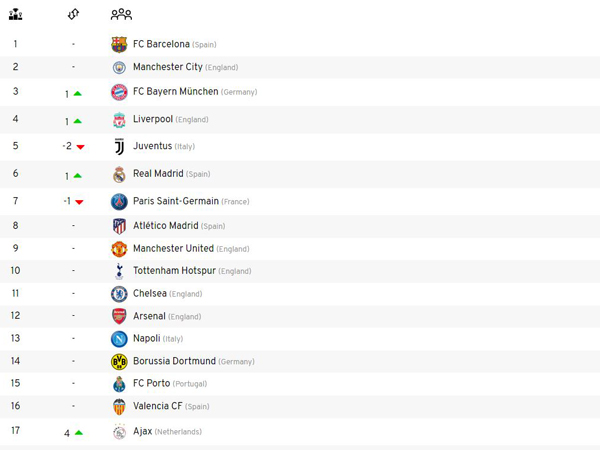Click the Ajax club crest
Image resolution: width=600 pixels, height=450 pixels.
119,432
